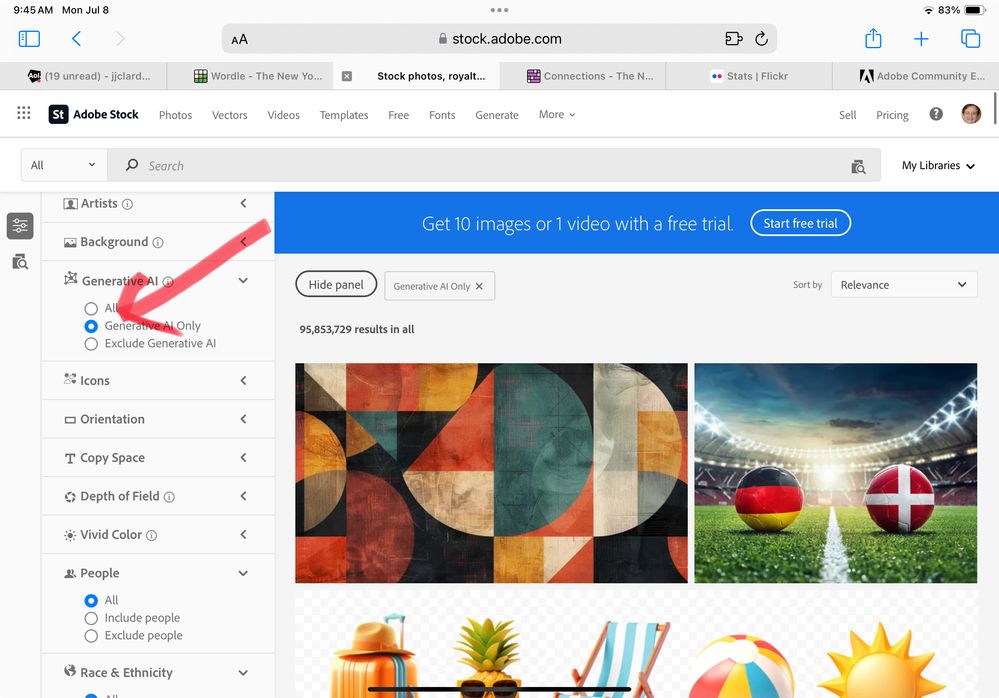The width and height of the screenshot is (999, 698).
Task: Expand the Orientation filter section
Action: pyautogui.click(x=243, y=419)
